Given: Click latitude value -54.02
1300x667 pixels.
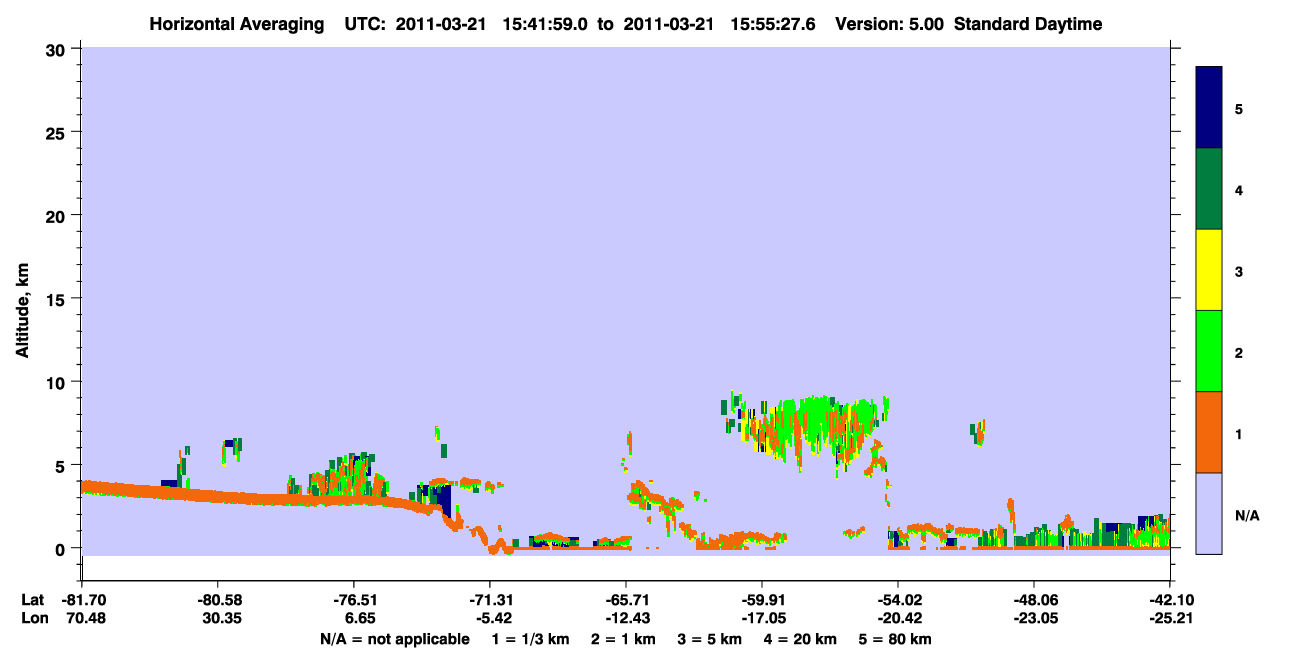Looking at the screenshot, I should (x=898, y=600).
